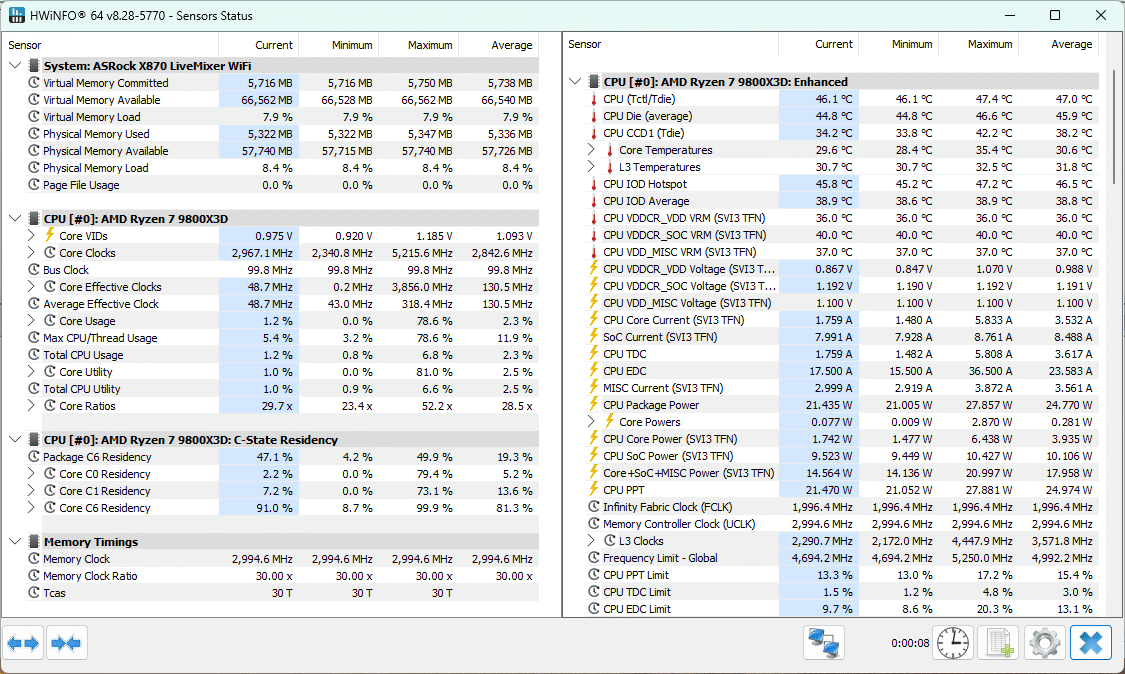Click the thermometer icon beside CPU VDD_MISC VRM

click(x=593, y=252)
